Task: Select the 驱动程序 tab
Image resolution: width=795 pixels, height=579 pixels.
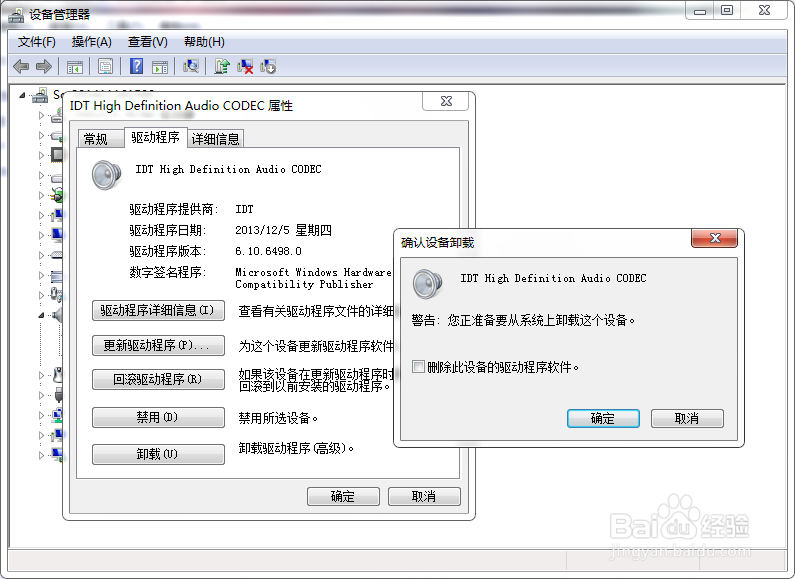Action: (156, 137)
